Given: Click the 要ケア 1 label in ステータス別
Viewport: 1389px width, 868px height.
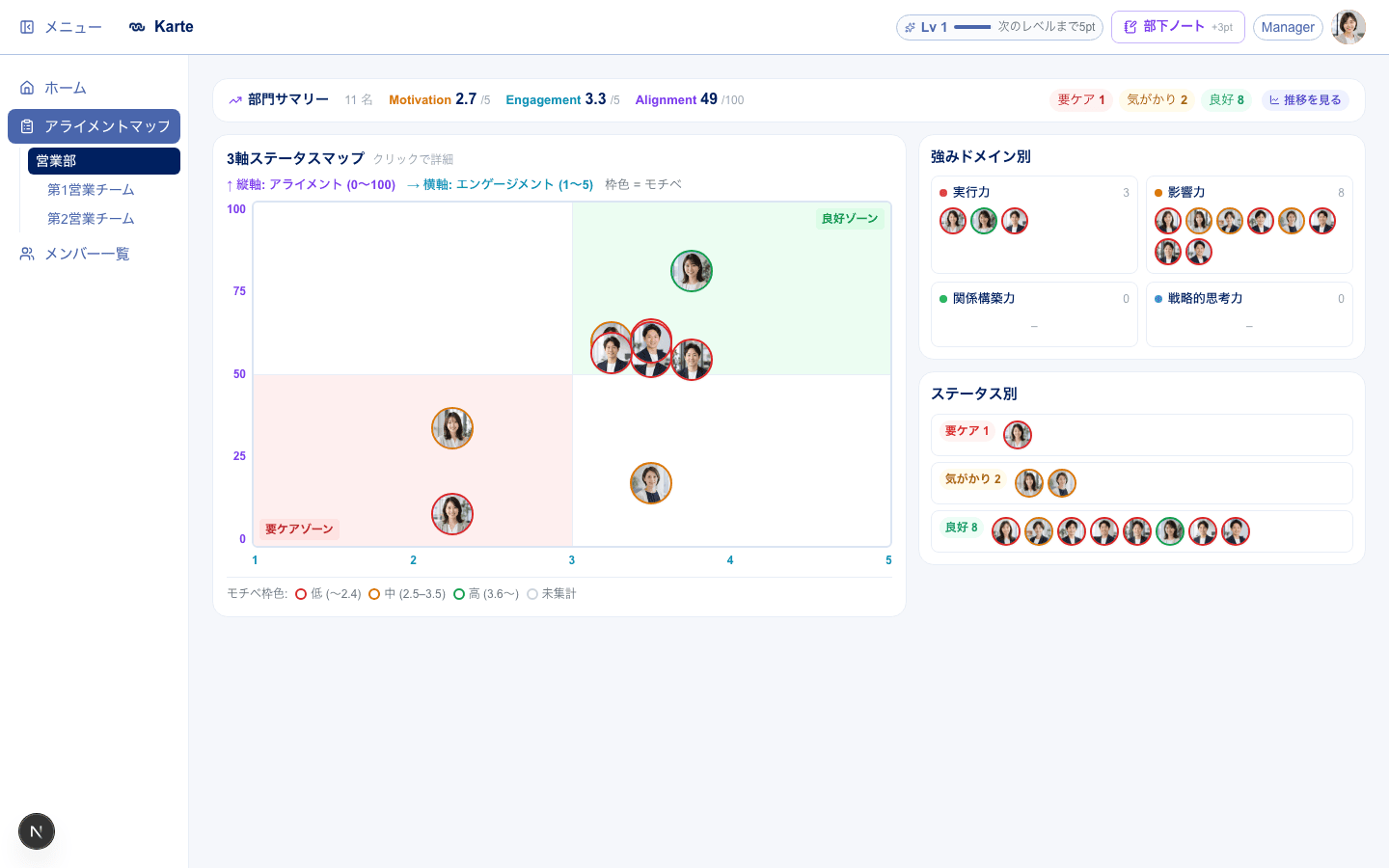Looking at the screenshot, I should [x=967, y=431].
